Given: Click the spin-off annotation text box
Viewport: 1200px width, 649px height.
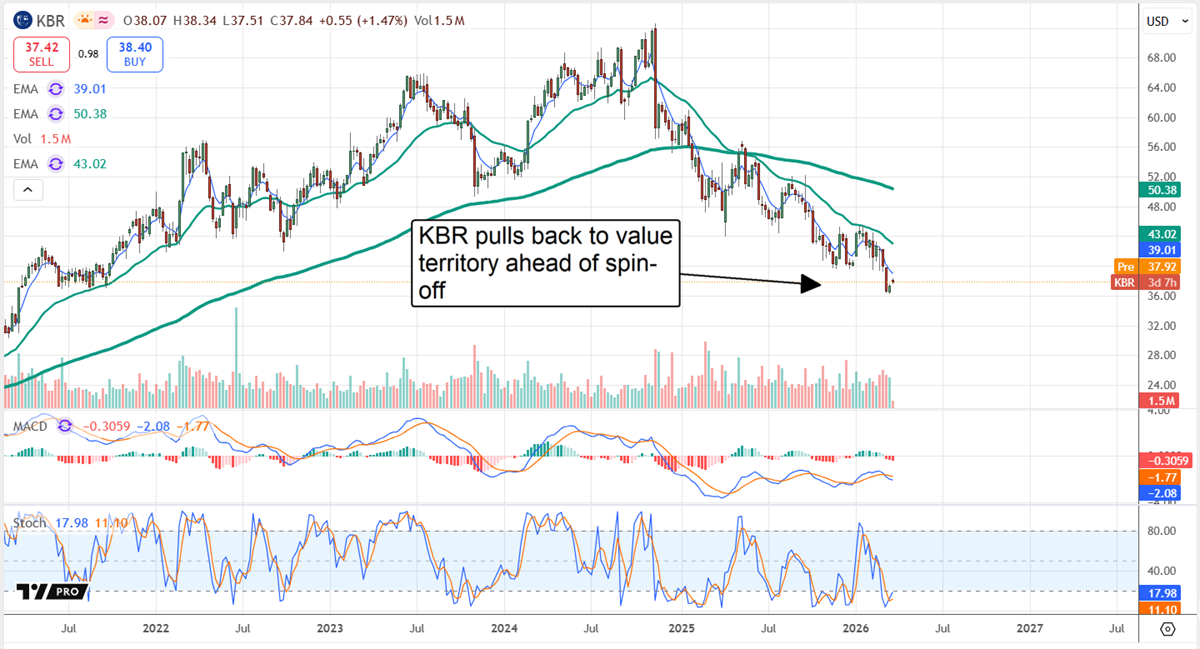Looking at the screenshot, I should click(545, 263).
